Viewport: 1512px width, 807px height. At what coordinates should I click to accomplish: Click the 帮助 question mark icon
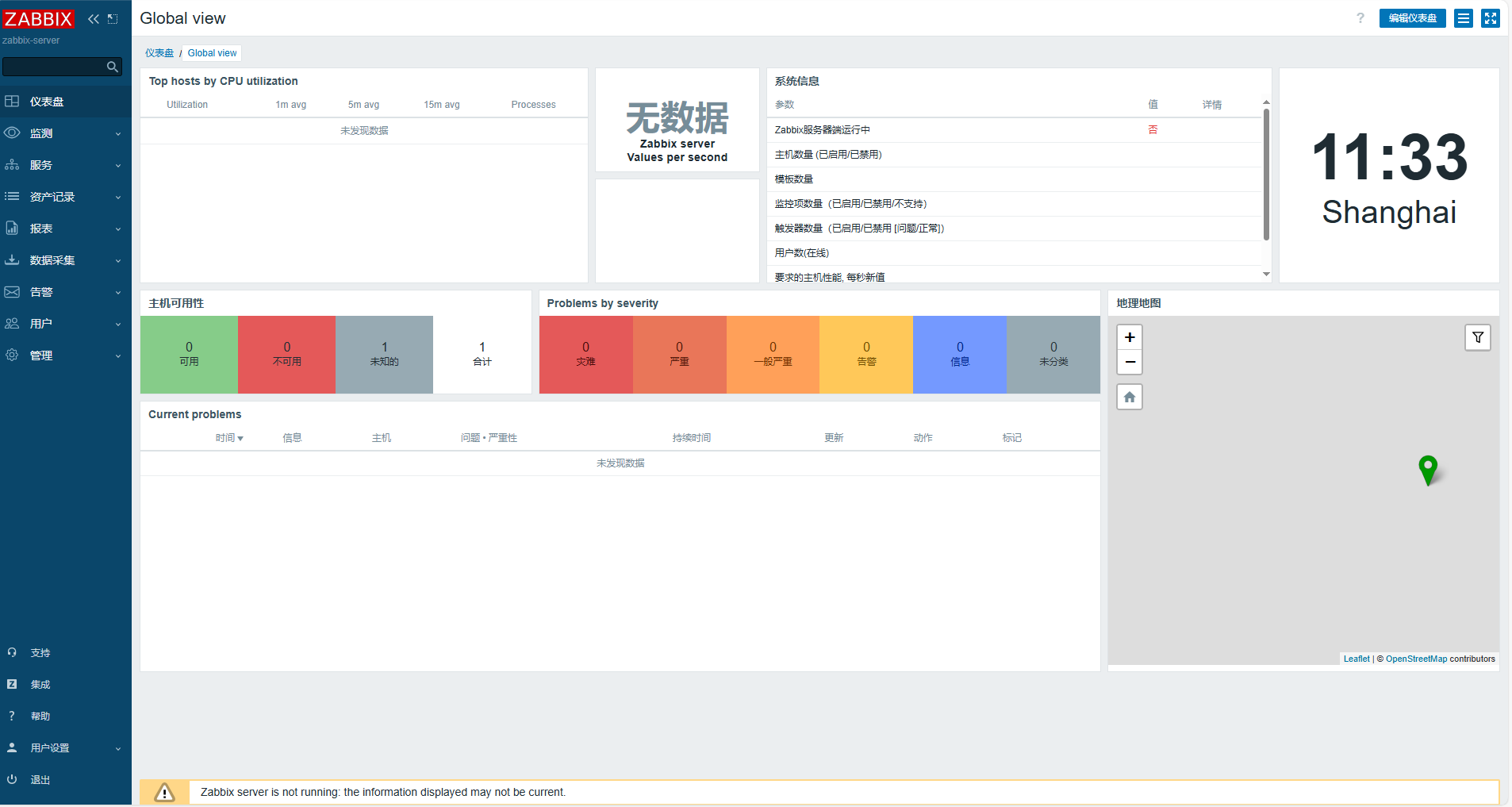[12, 716]
